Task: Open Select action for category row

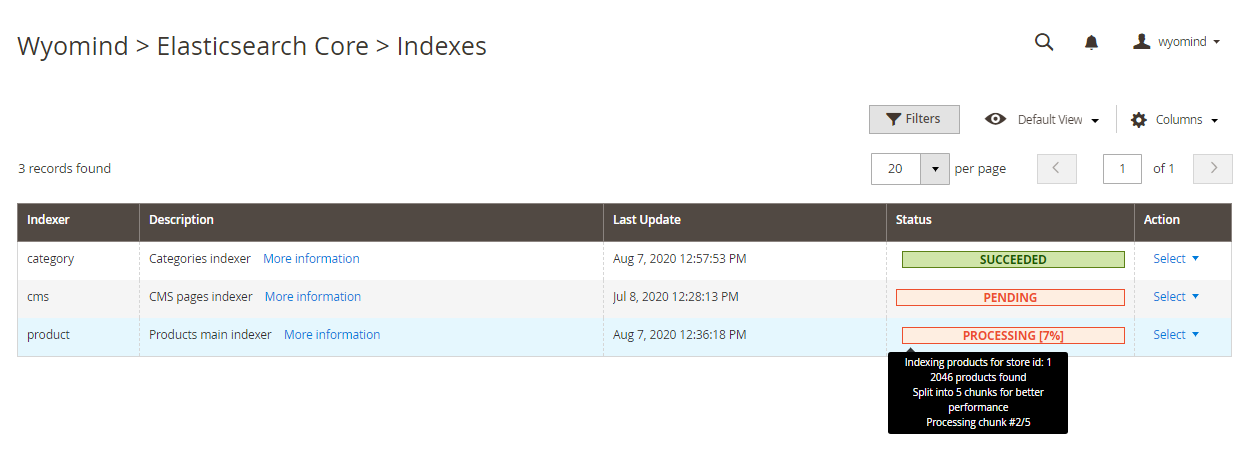Action: pos(1176,258)
